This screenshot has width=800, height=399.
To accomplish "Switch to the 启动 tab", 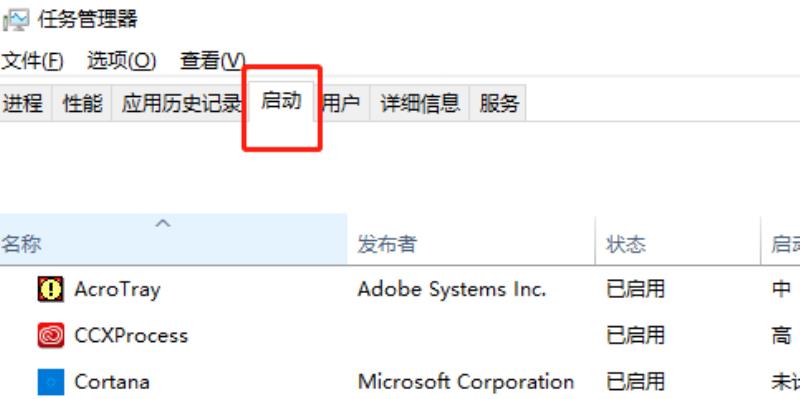I will [281, 101].
